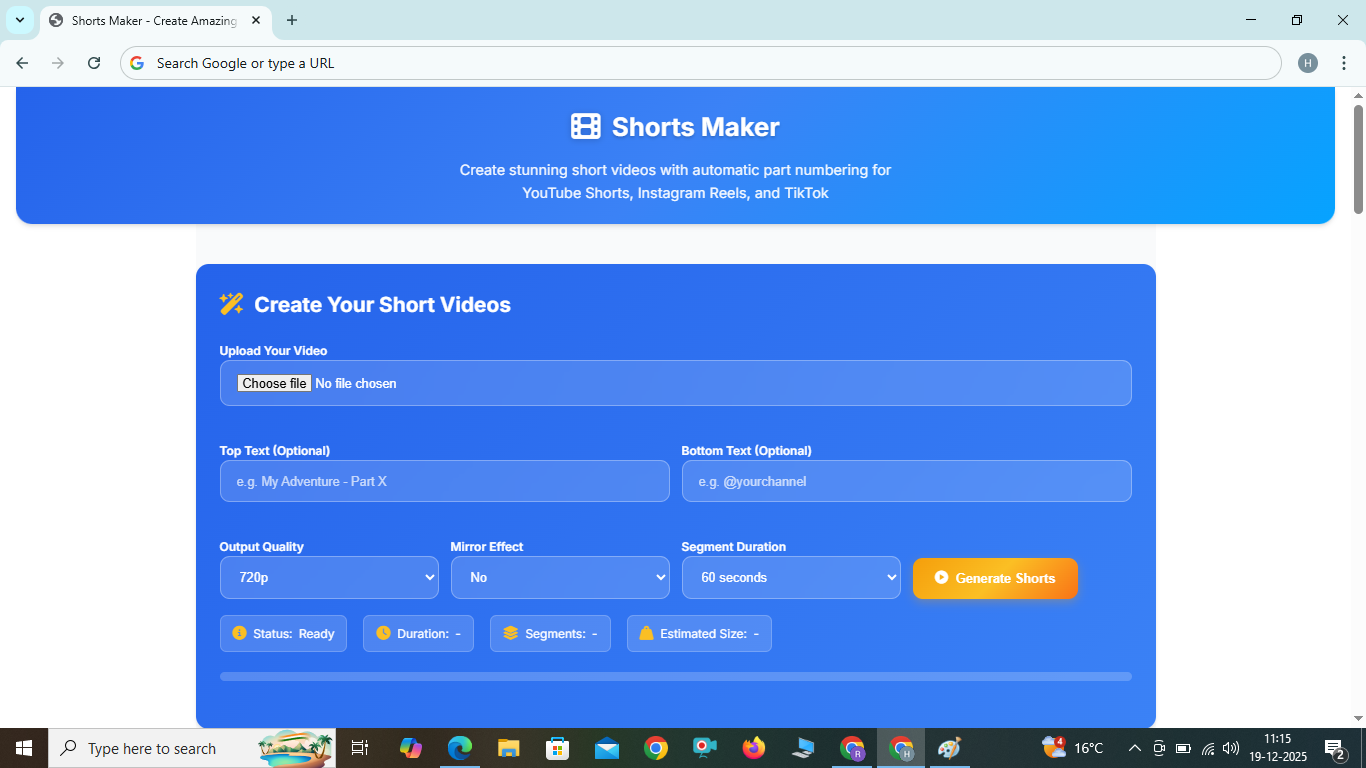This screenshot has height=768, width=1366.
Task: Click the Top Text input field
Action: pos(444,481)
